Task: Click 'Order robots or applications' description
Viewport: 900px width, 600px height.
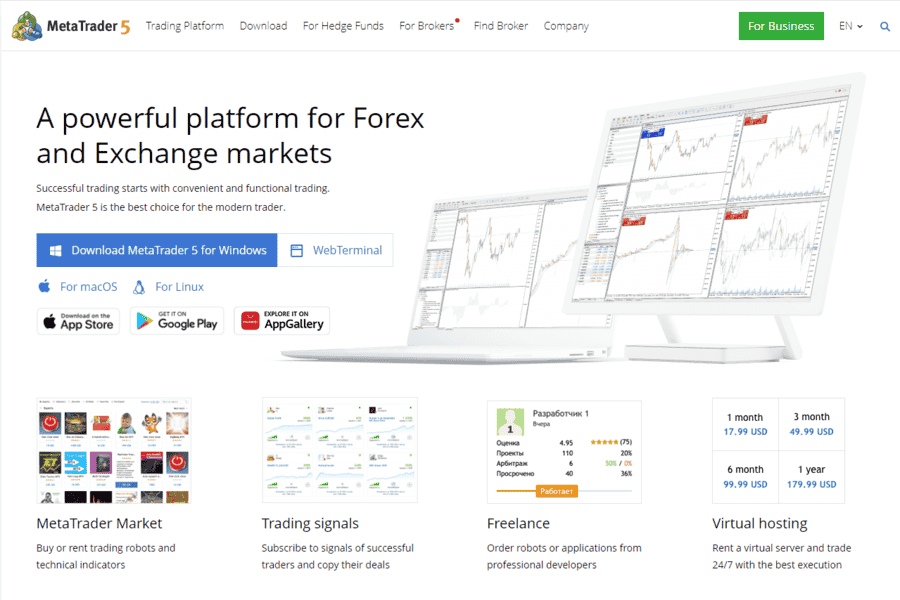Action: tap(564, 556)
